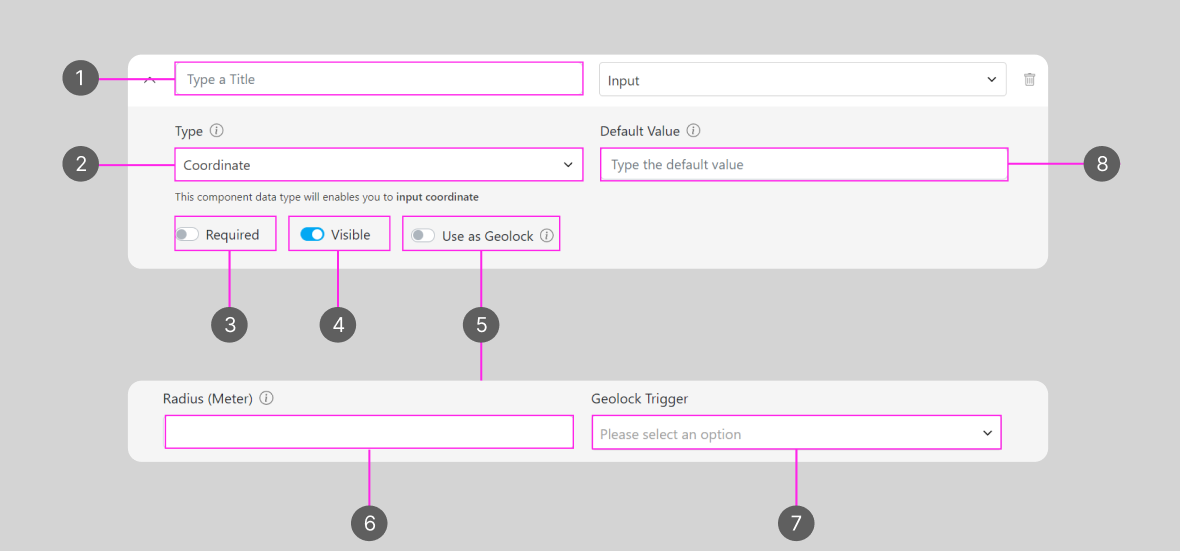Click the annotation badge numbered 8
Image resolution: width=1180 pixels, height=551 pixels.
(1102, 164)
